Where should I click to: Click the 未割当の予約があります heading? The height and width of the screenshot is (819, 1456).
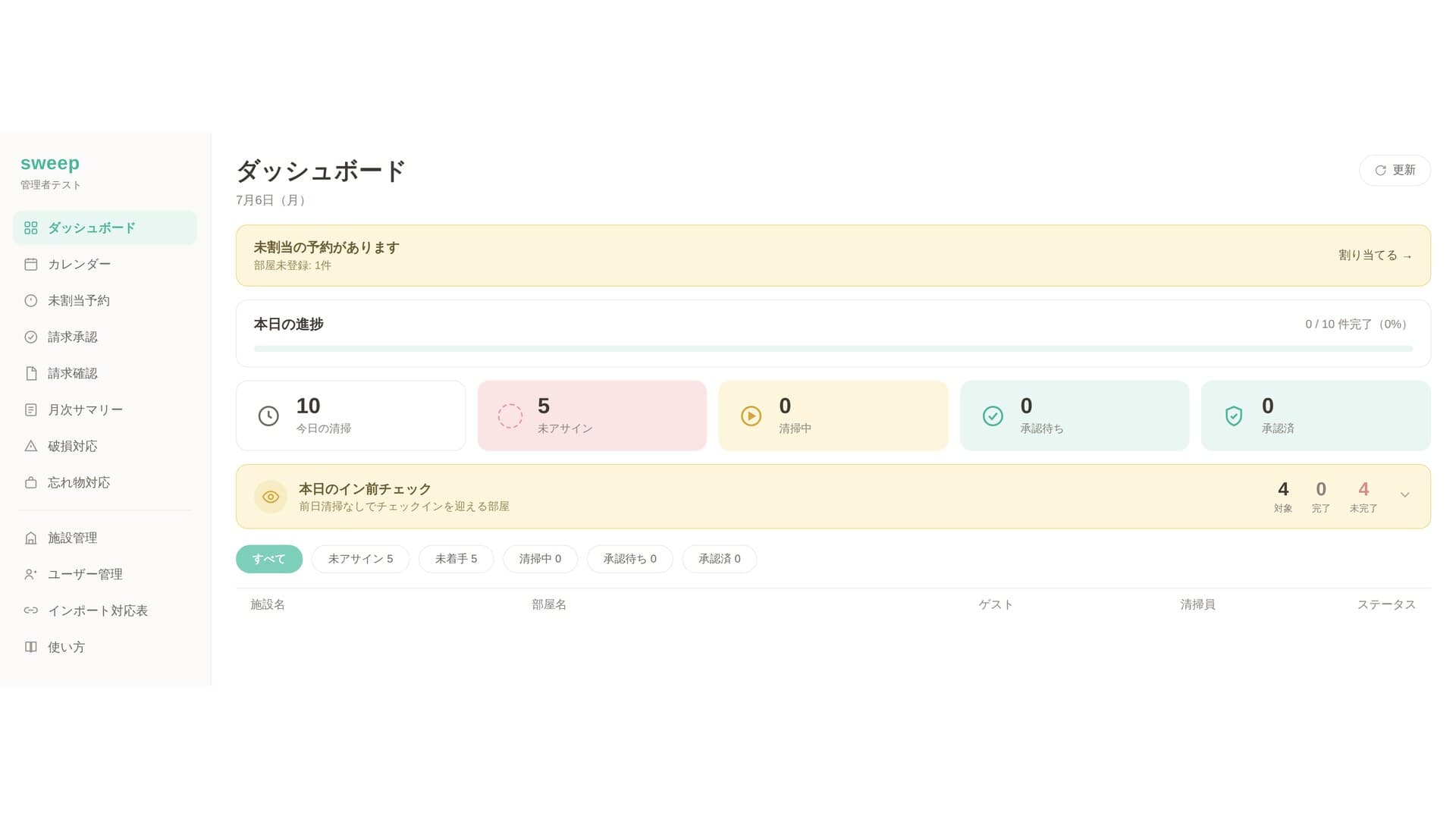[x=326, y=247]
